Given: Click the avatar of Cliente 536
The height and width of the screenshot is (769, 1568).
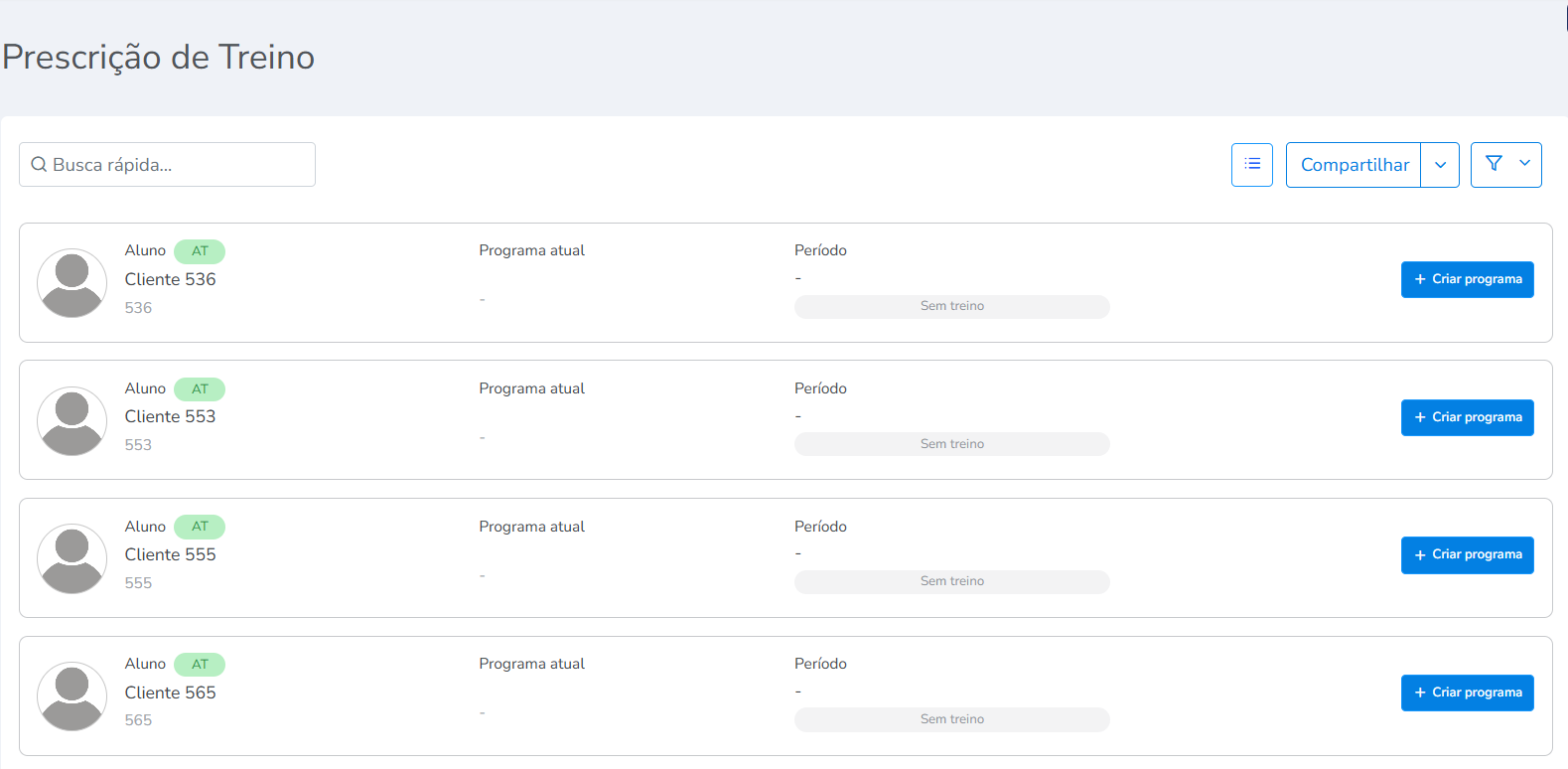Looking at the screenshot, I should pos(71,283).
